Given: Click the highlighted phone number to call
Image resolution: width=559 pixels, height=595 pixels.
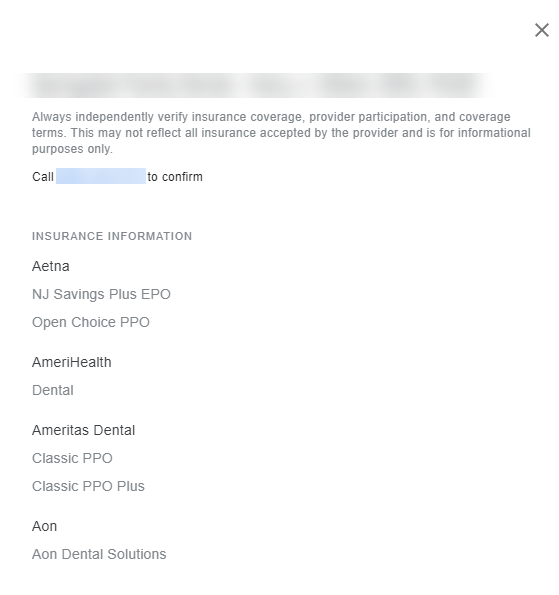Looking at the screenshot, I should click(101, 176).
